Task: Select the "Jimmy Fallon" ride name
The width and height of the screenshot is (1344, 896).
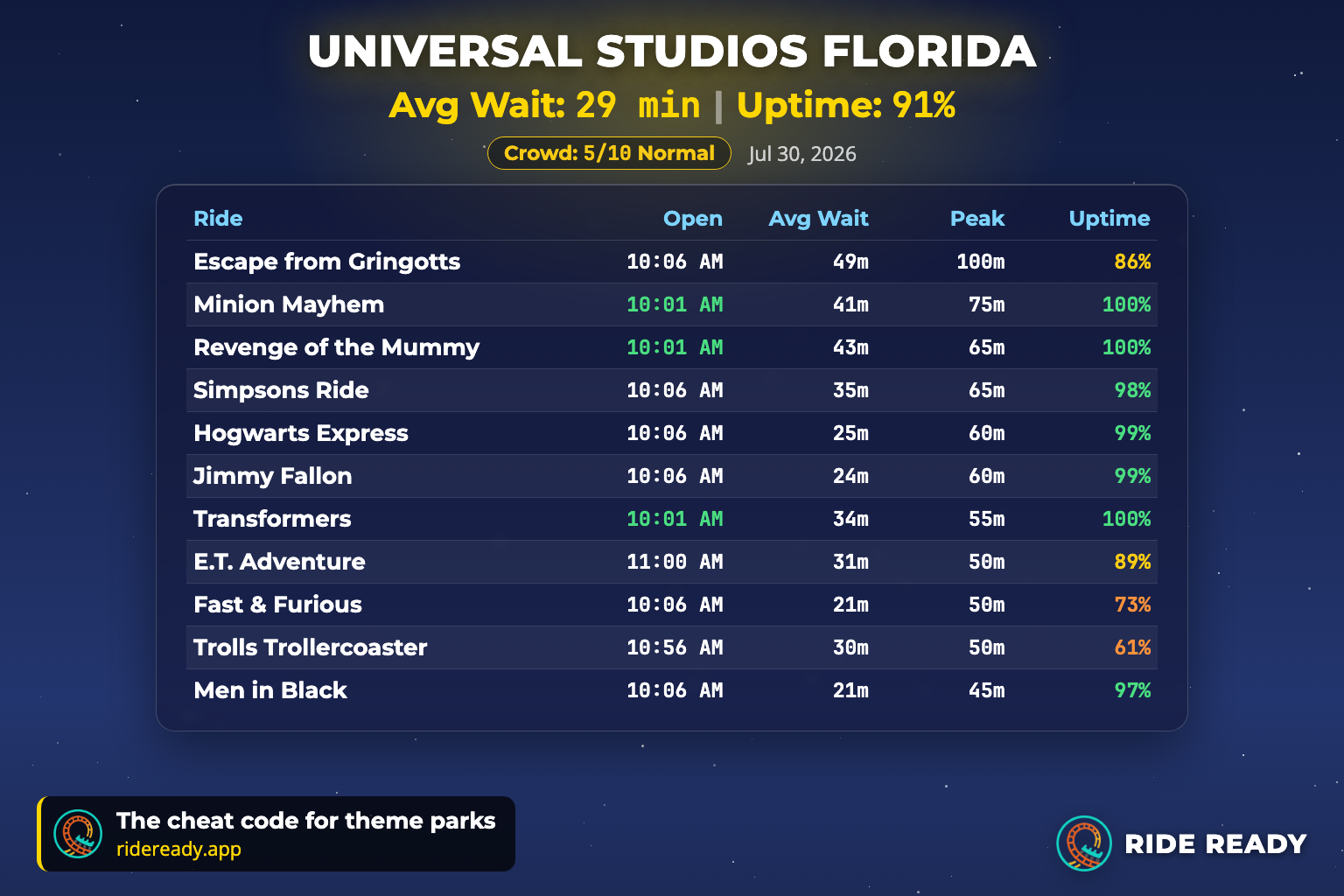Action: point(272,476)
